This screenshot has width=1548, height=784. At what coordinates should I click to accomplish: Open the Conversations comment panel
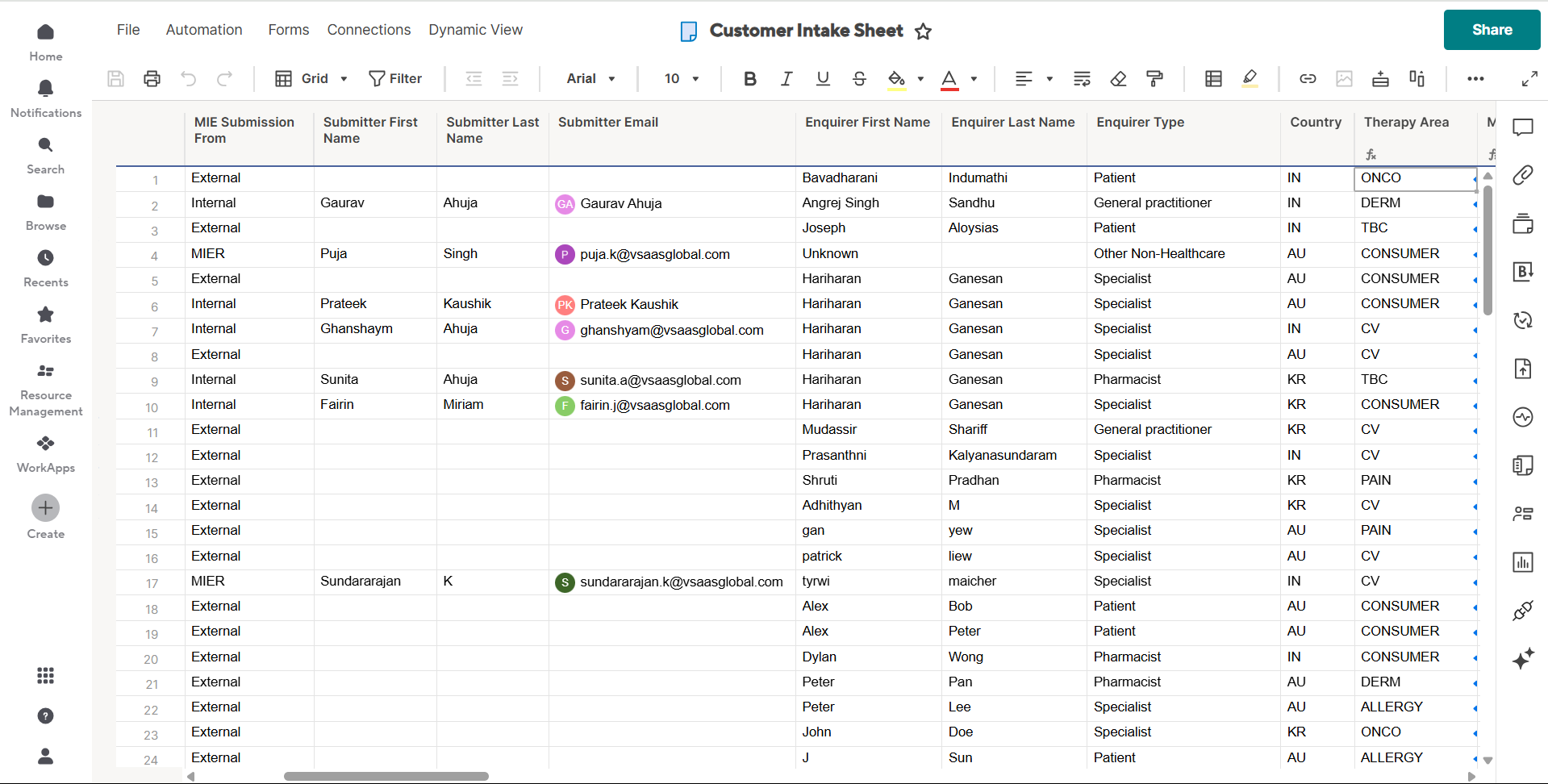click(1522, 127)
